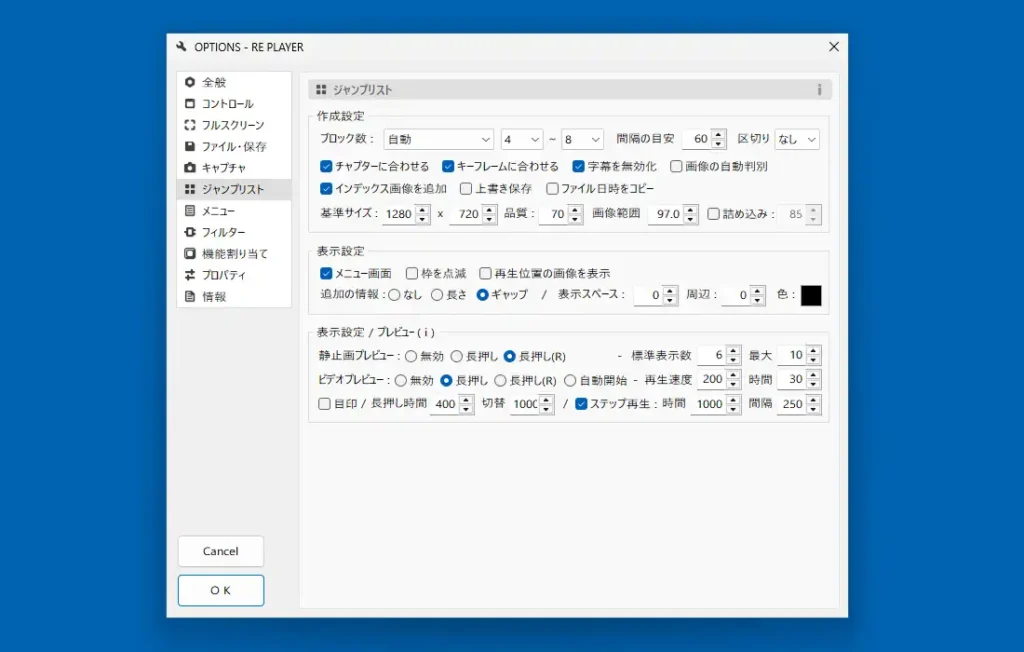Image resolution: width=1024 pixels, height=652 pixels.
Task: Open キャプチャ settings via the camera icon
Action: [189, 167]
